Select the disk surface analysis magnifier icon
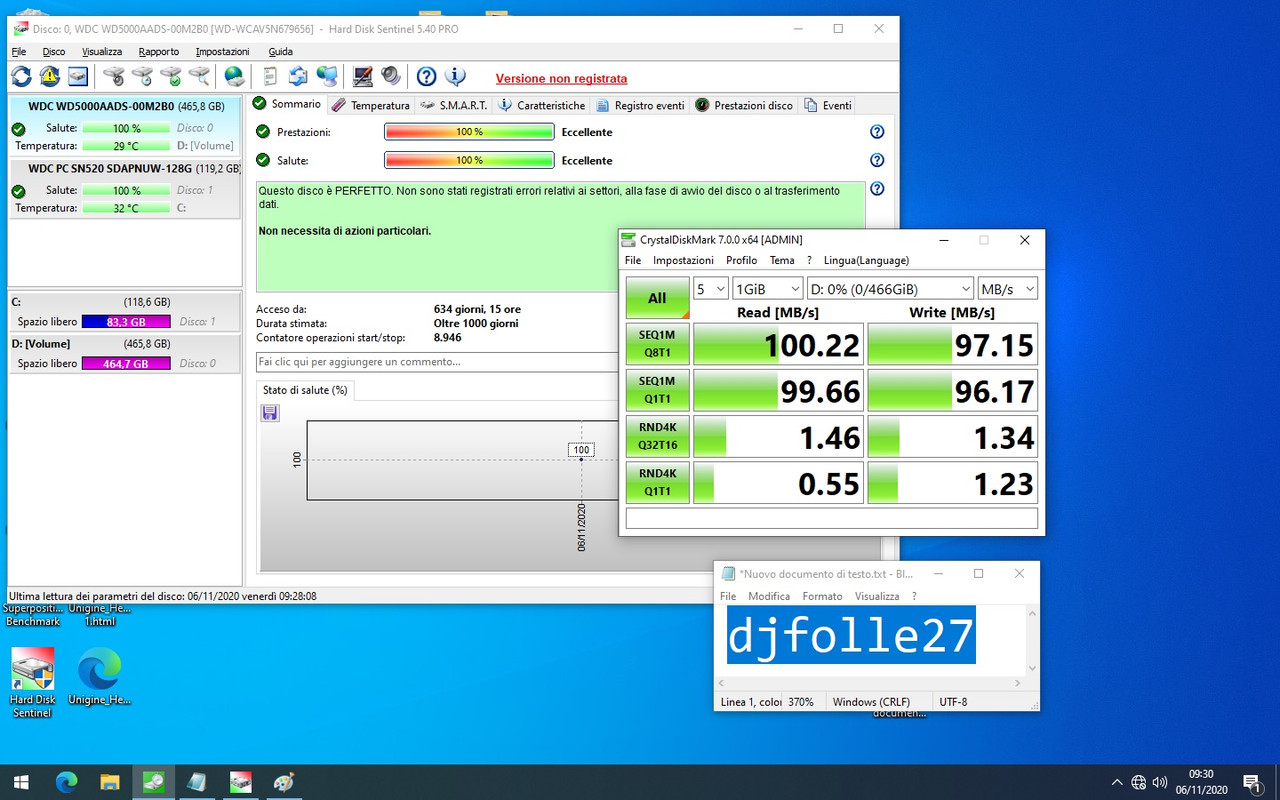 (x=199, y=76)
